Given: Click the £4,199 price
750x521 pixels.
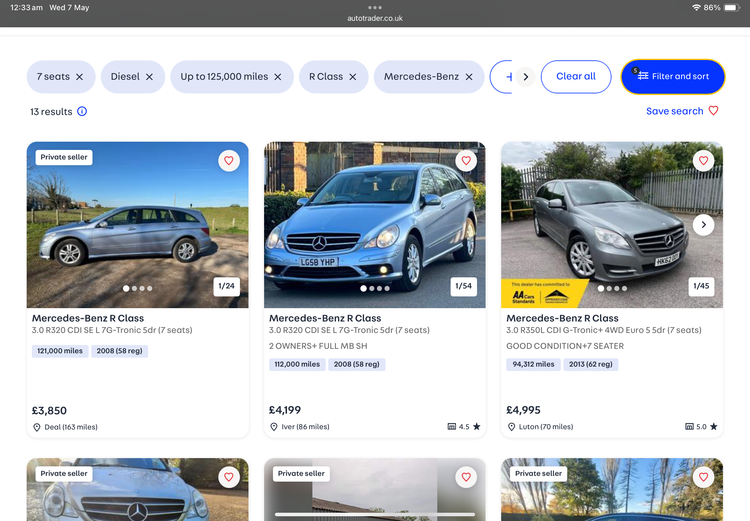Looking at the screenshot, I should [285, 410].
